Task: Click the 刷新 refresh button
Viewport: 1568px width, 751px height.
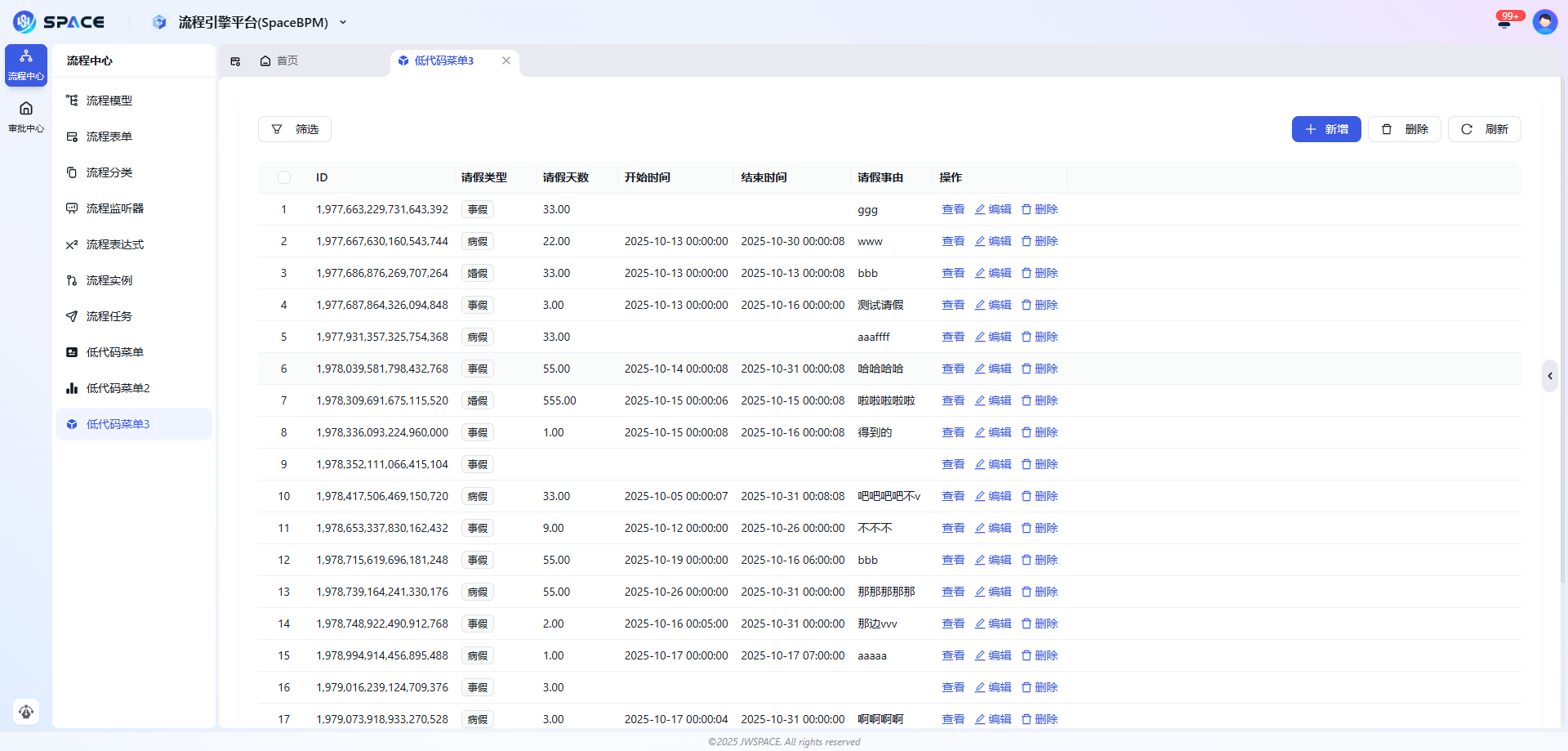Action: (x=1484, y=129)
